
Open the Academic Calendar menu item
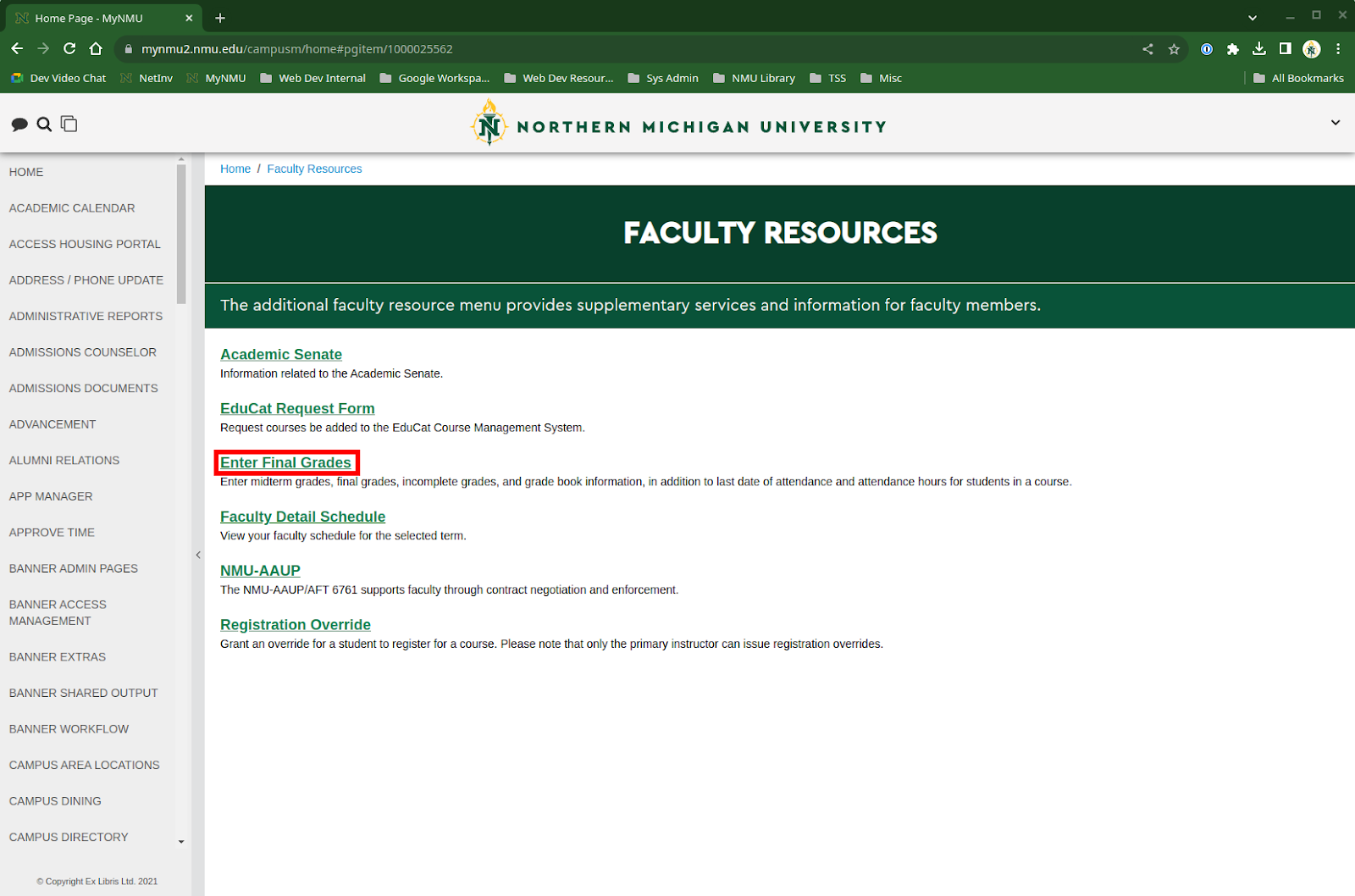pos(72,208)
